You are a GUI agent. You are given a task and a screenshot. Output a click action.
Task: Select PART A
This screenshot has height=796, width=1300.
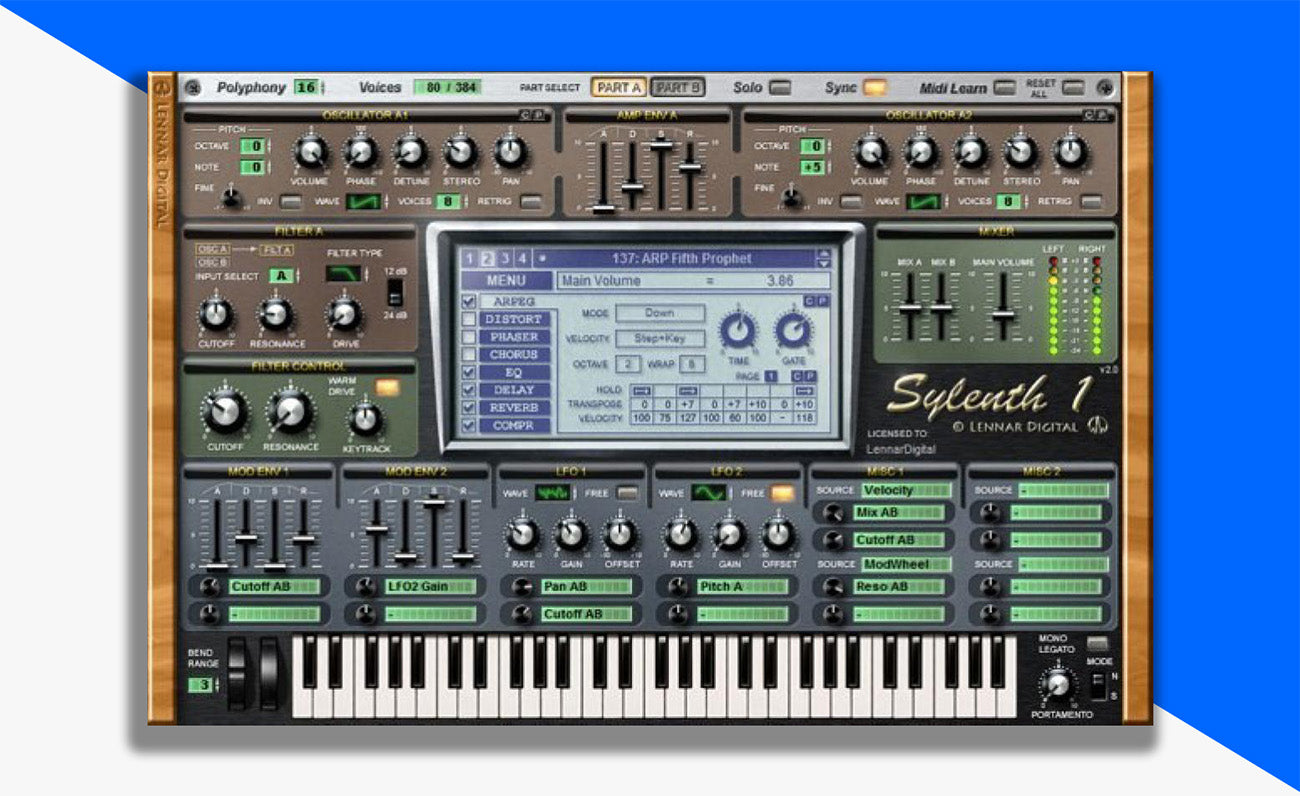pyautogui.click(x=619, y=88)
